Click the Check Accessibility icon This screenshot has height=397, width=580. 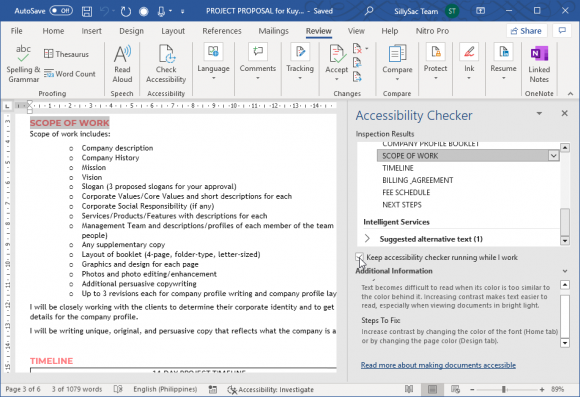[x=166, y=54]
